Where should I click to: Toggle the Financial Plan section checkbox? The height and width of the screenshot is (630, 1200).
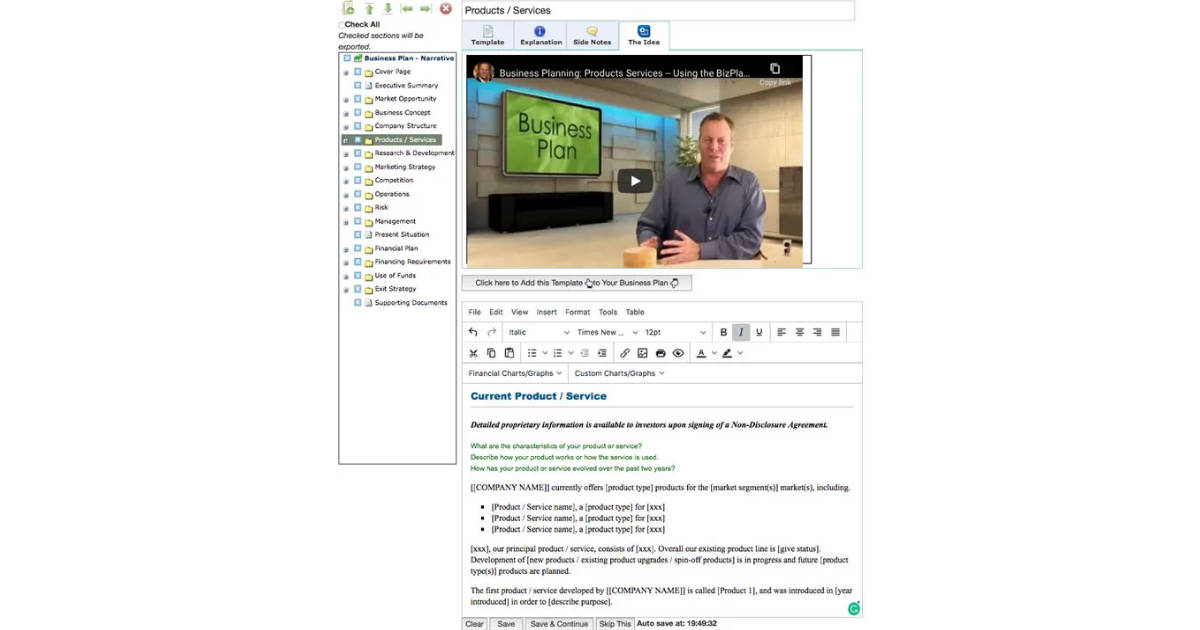point(358,248)
